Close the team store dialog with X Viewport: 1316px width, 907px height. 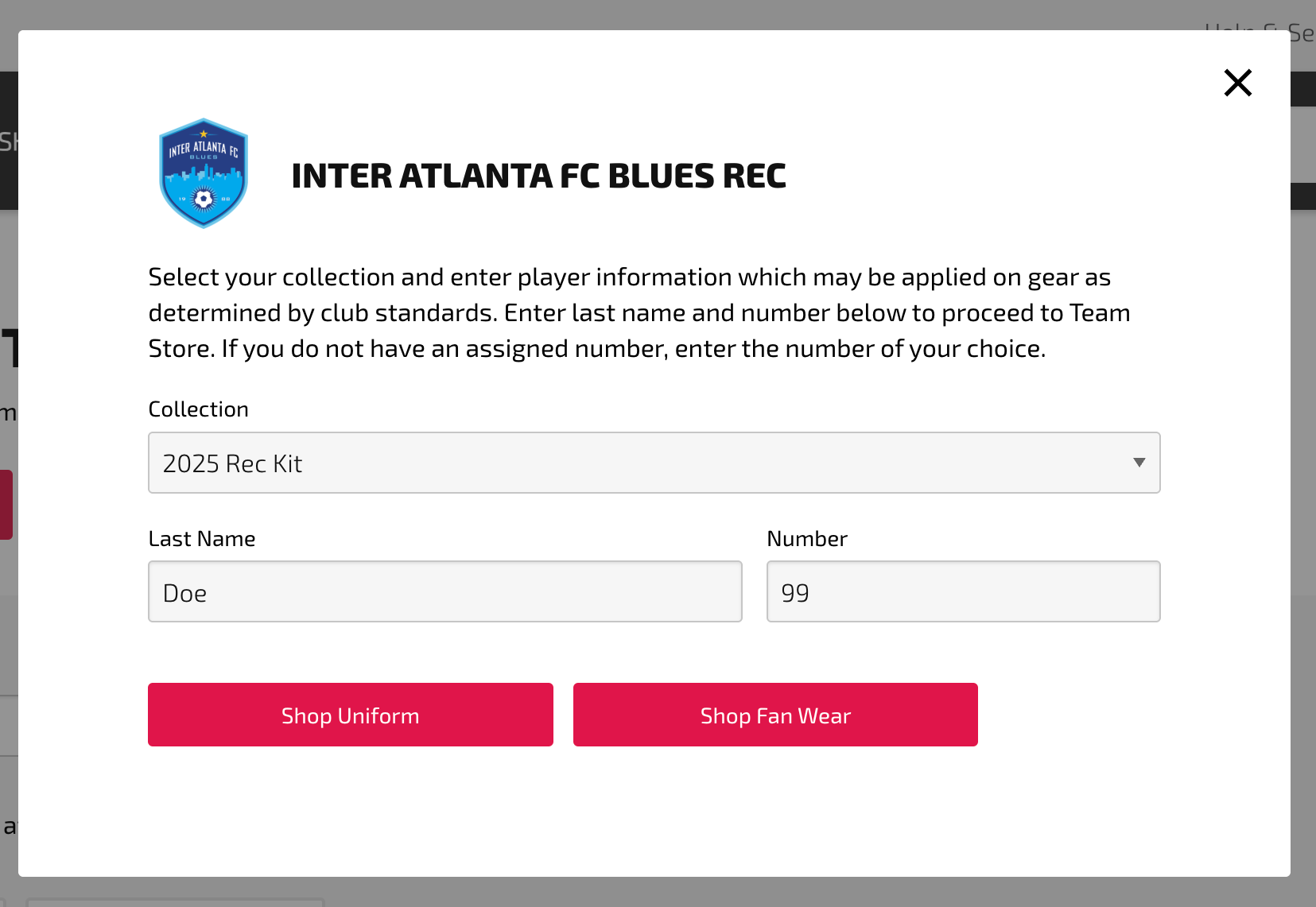click(x=1237, y=83)
